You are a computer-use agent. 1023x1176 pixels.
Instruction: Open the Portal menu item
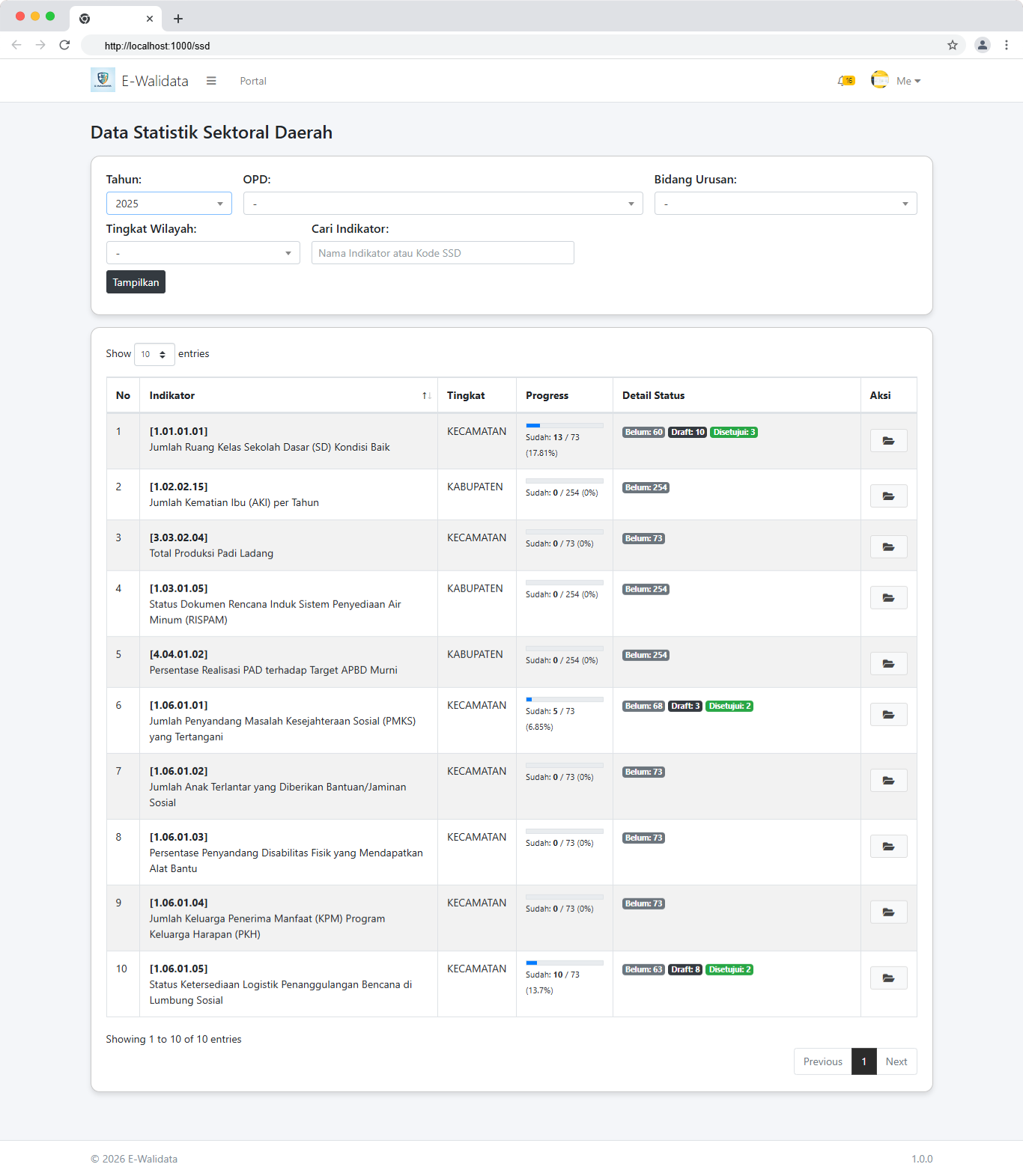point(253,81)
